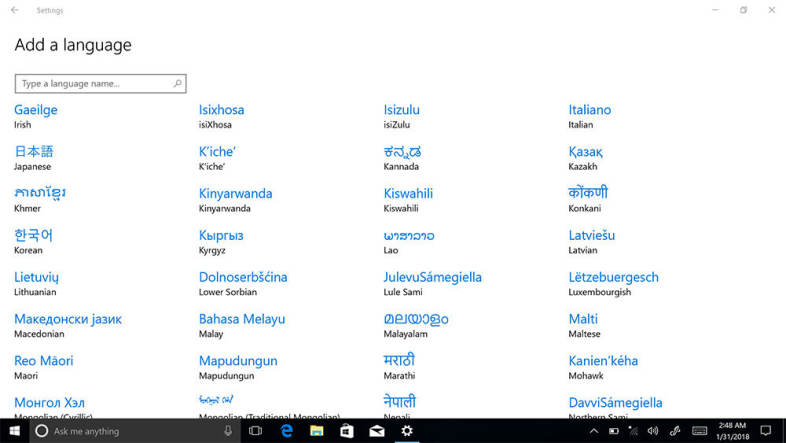This screenshot has width=786, height=443.
Task: Click the Windows Start button
Action: 14,431
